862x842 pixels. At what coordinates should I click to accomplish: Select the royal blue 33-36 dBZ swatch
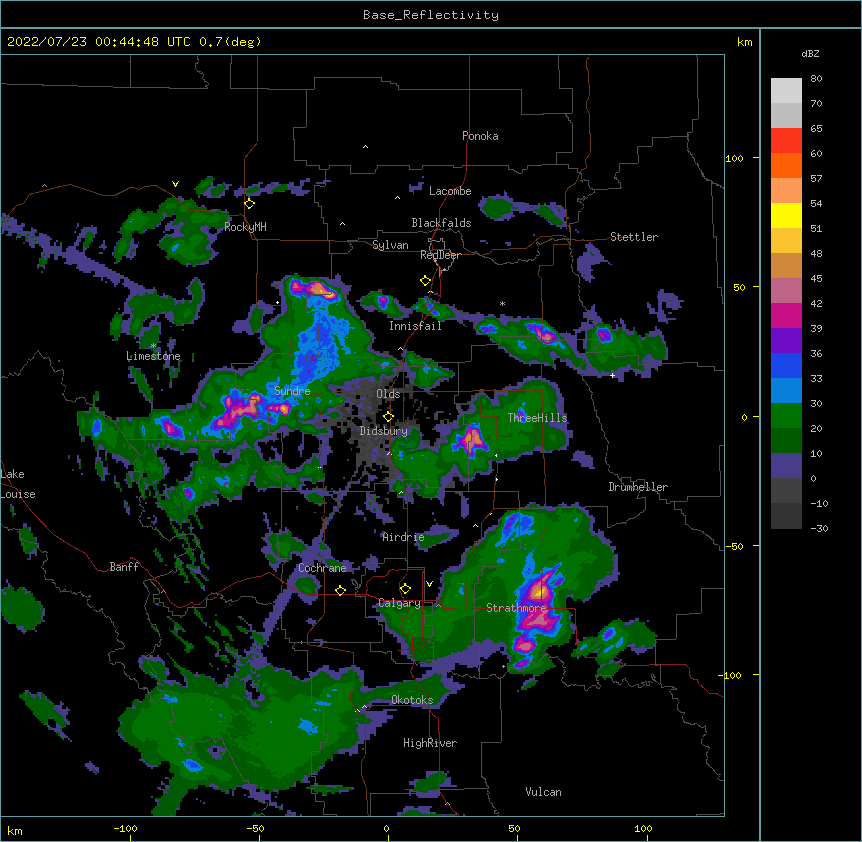tap(786, 365)
